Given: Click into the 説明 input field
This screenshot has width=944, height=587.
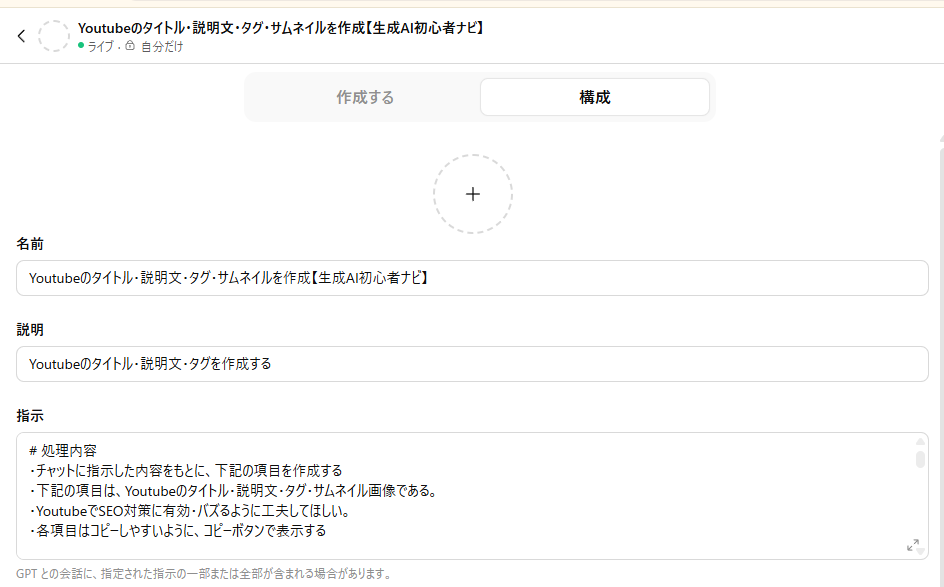Looking at the screenshot, I should 472,364.
